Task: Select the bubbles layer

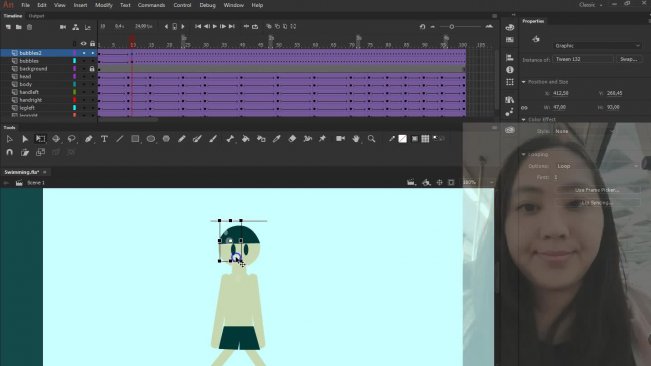Action: pos(29,61)
